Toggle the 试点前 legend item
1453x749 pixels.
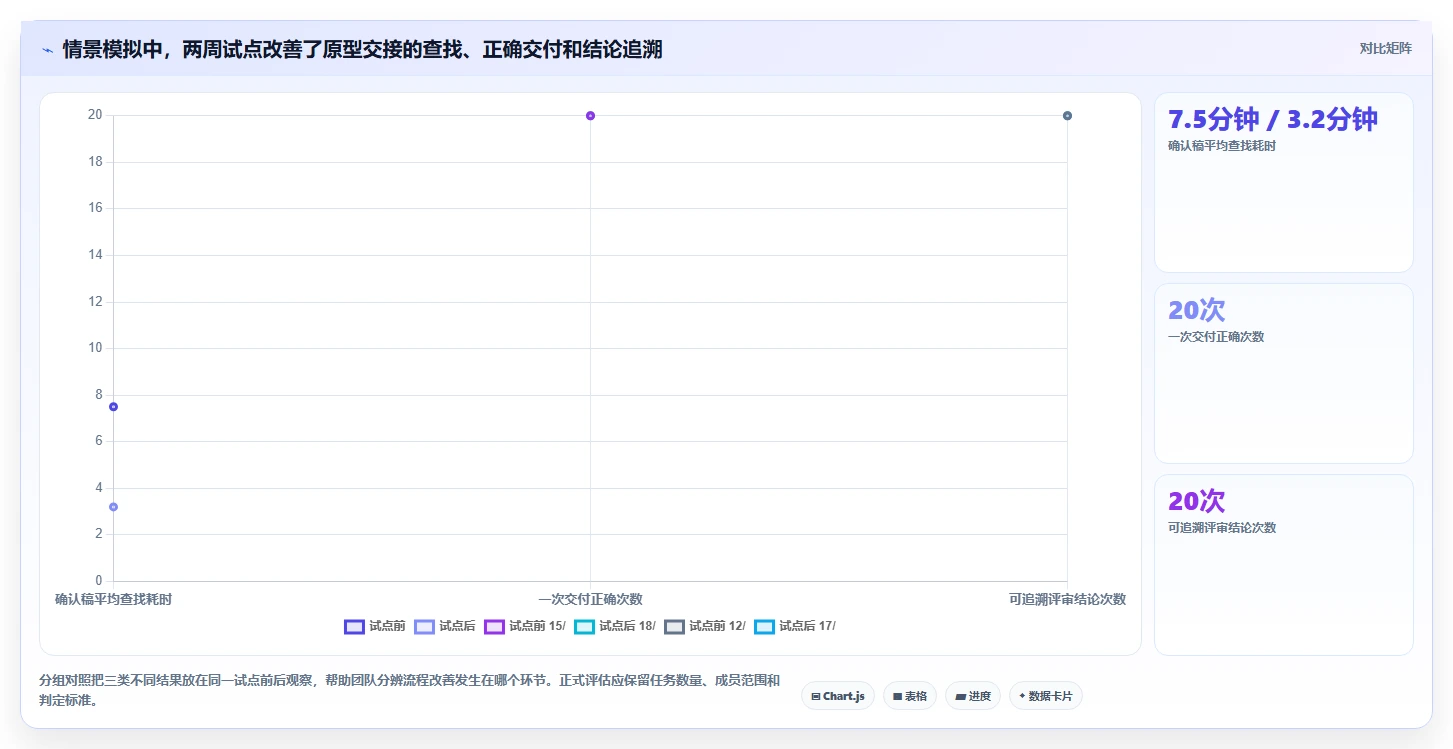(x=375, y=626)
